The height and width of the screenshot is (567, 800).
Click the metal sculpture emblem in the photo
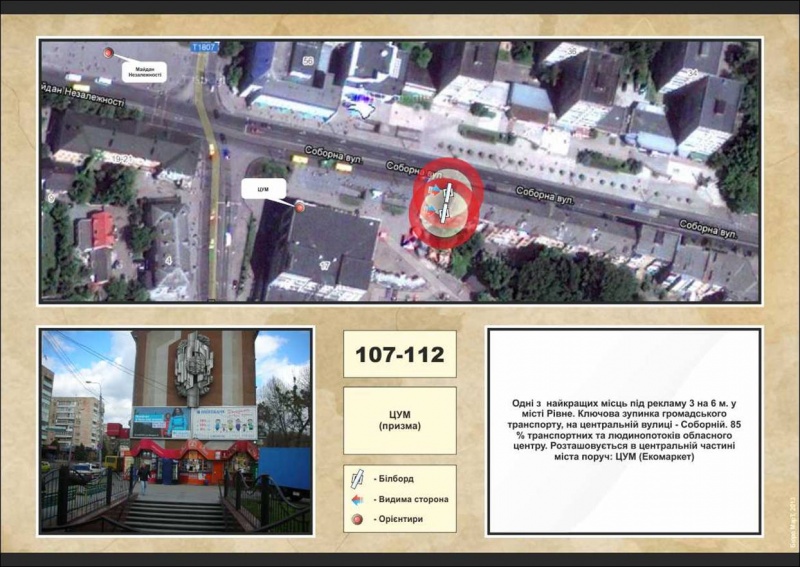pyautogui.click(x=194, y=366)
